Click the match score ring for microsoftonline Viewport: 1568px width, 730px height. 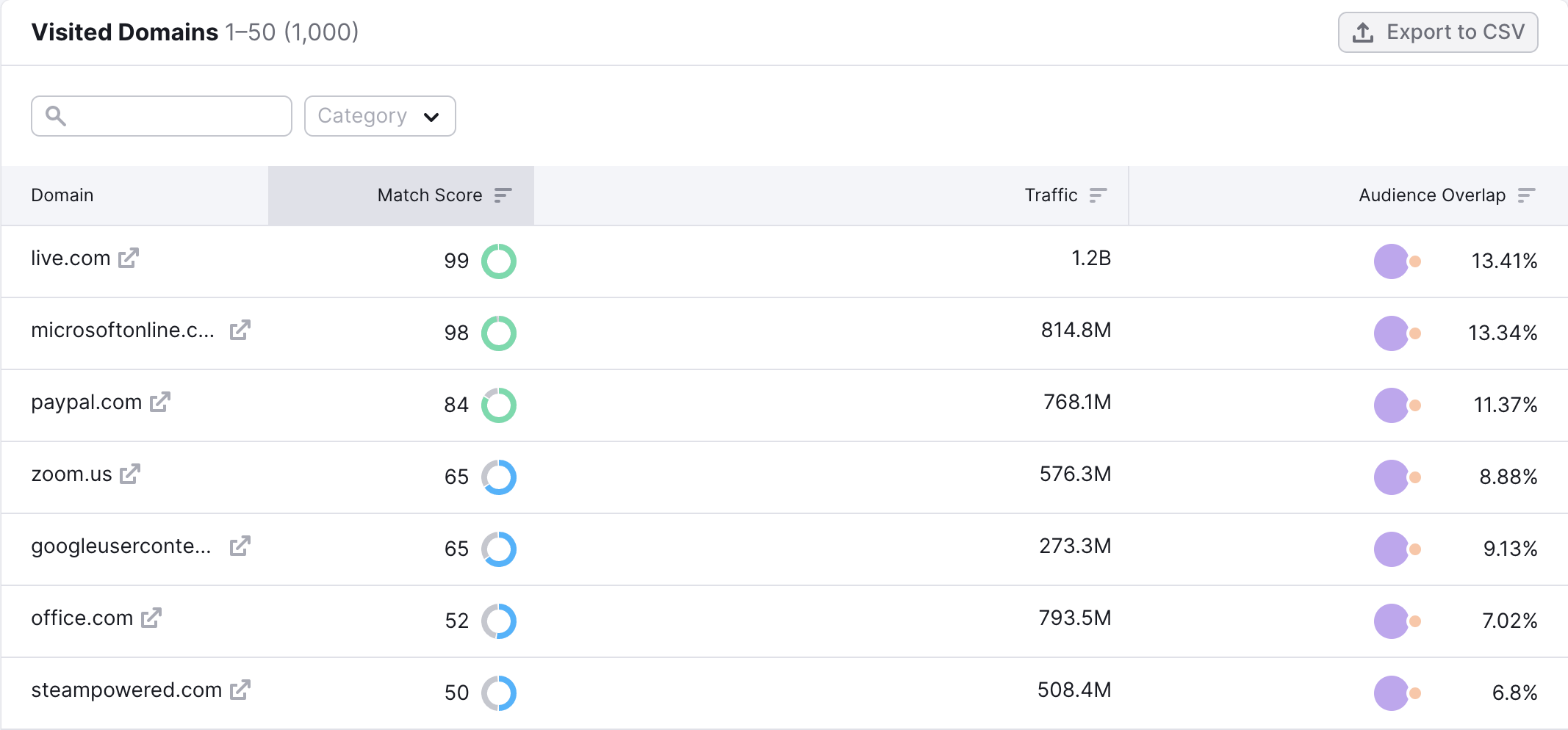click(x=499, y=333)
